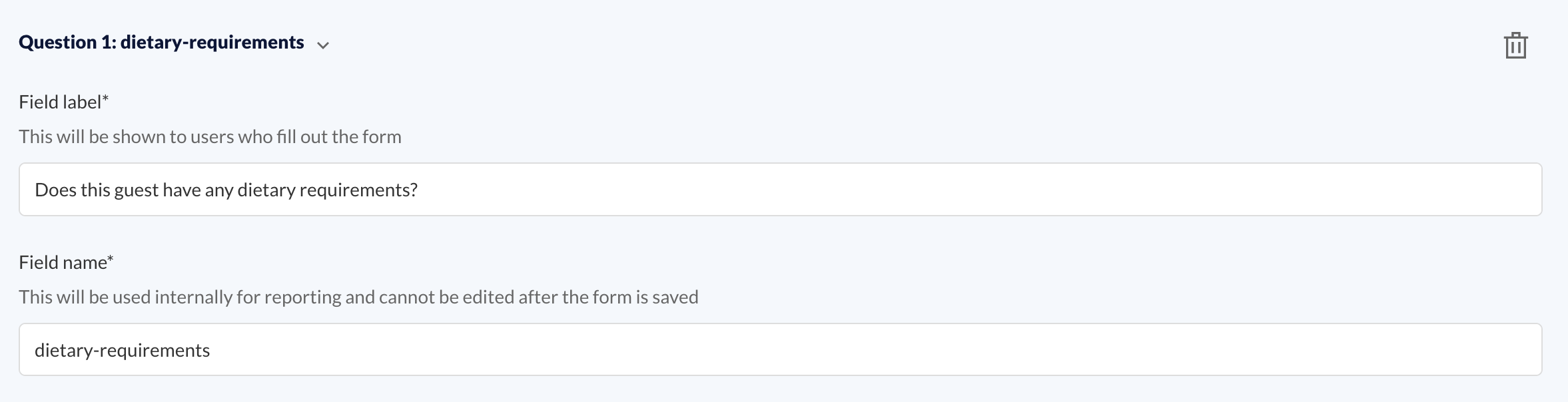Viewport: 1568px width, 402px height.
Task: Place cursor in the "dietary-requirements" field value
Action: (123, 351)
